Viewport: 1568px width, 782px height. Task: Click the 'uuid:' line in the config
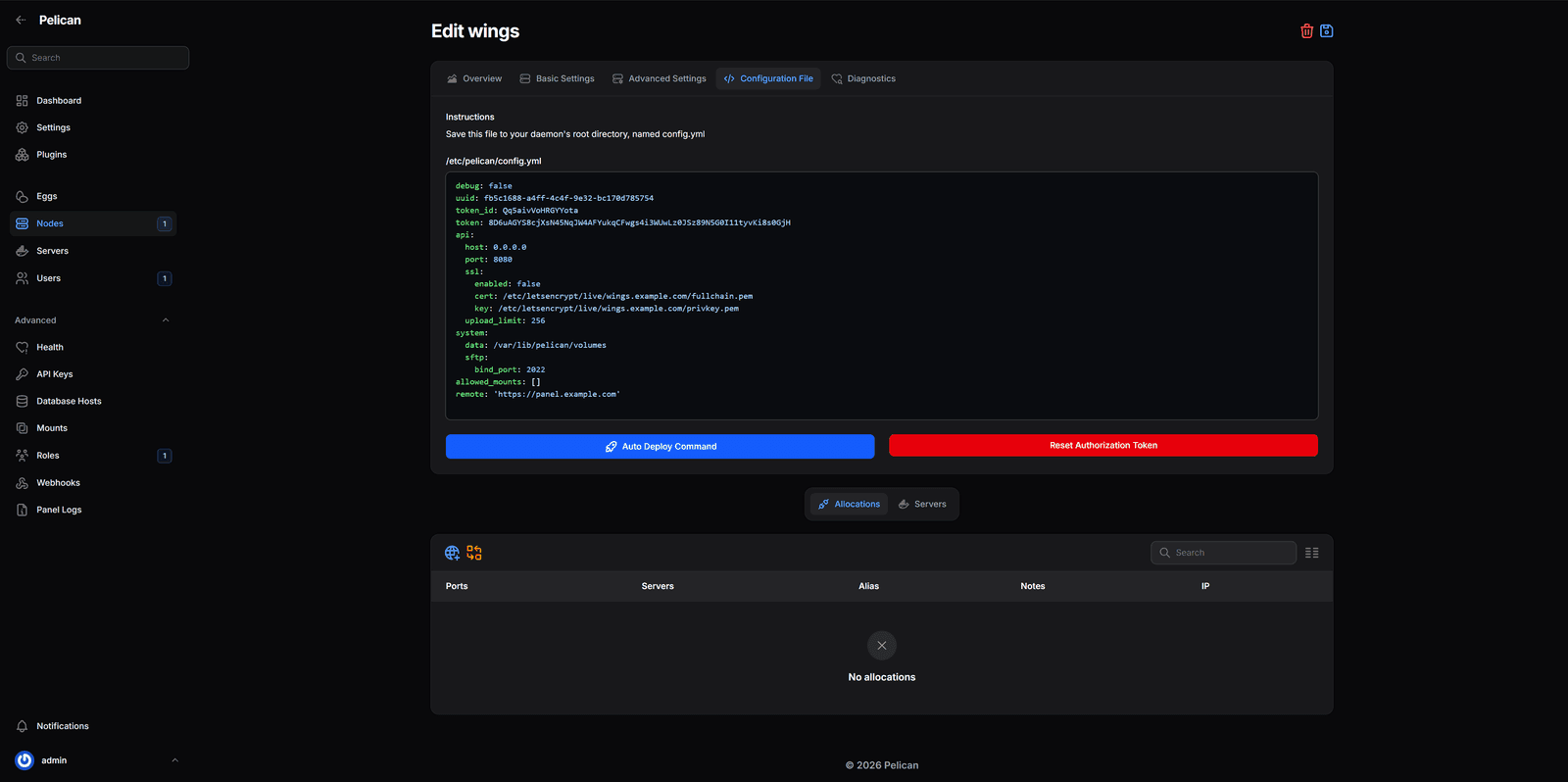pos(555,198)
